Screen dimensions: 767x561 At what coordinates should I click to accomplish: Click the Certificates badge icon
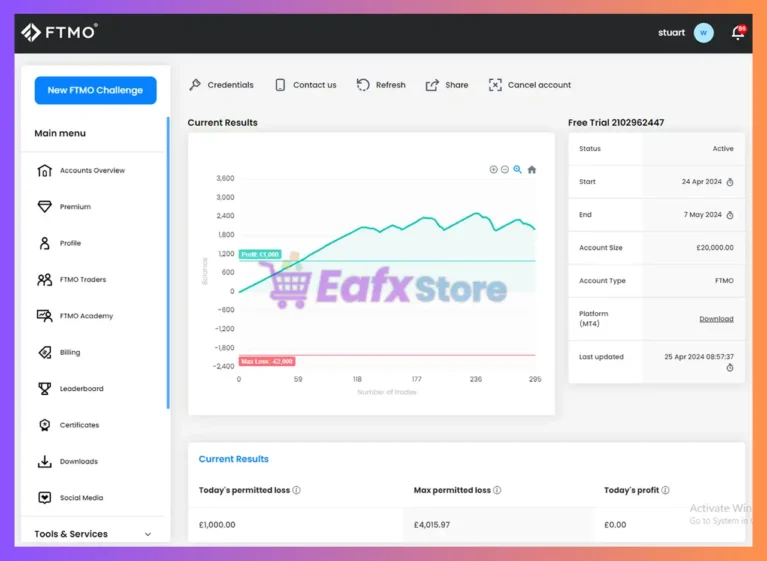click(x=45, y=425)
